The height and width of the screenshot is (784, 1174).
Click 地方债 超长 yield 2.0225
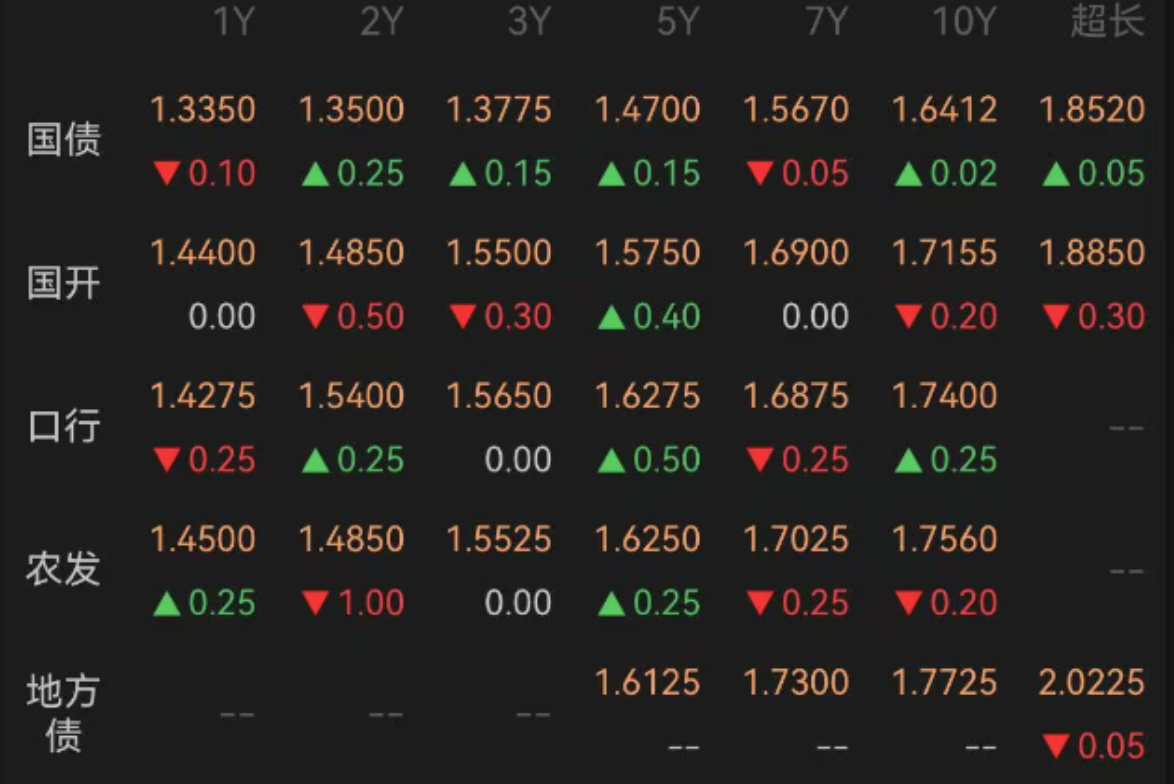(1092, 682)
